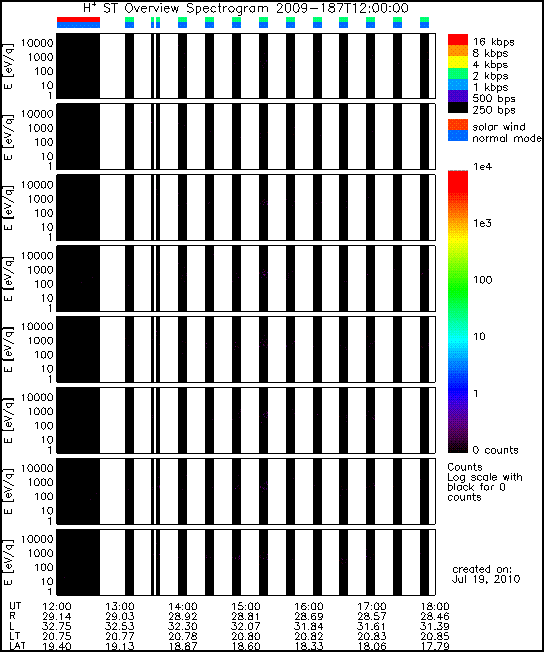The width and height of the screenshot is (544, 652).
Task: Click the '2 kbps' legend label
Action: [490, 76]
